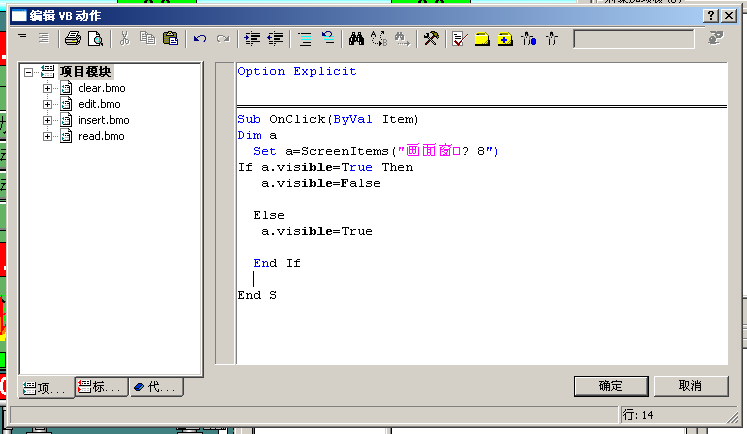Click the 行: 14 status bar indicator

(638, 415)
